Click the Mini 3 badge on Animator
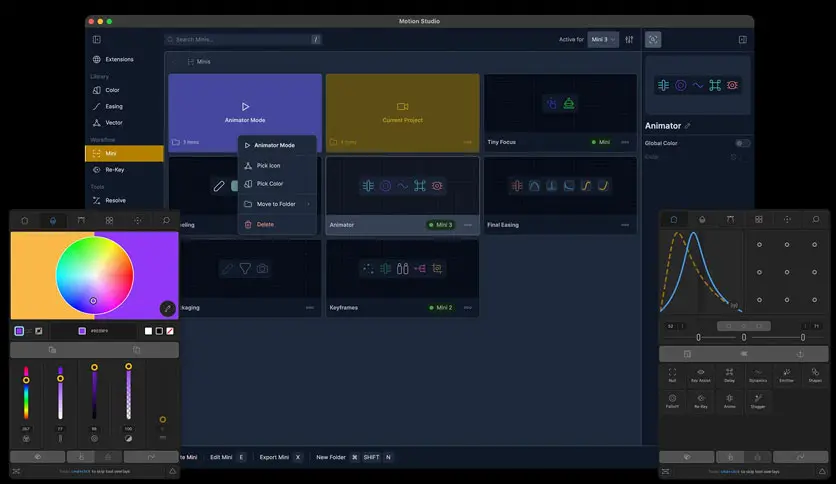Image resolution: width=836 pixels, height=484 pixels. (x=441, y=225)
